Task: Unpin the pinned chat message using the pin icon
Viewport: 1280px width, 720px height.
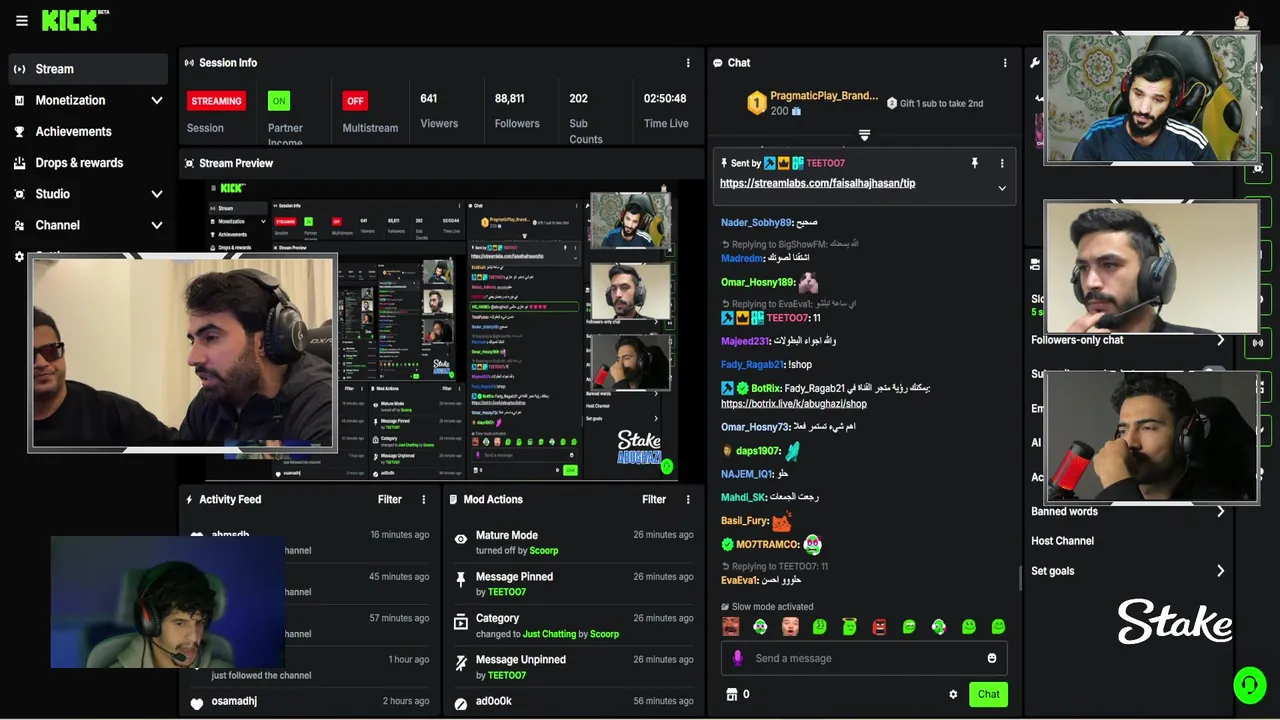Action: pyautogui.click(x=975, y=163)
